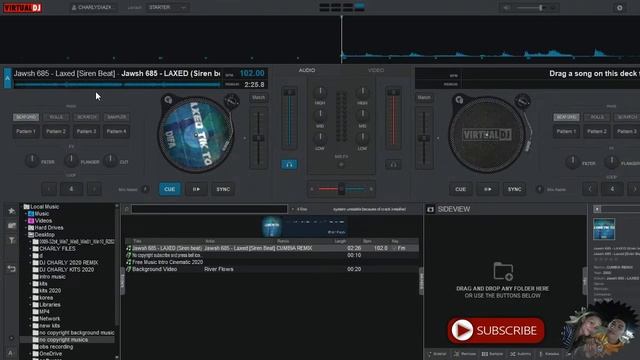The image size is (640, 360).
Task: Expand the CHARLY FILES folder
Action: 31,249
